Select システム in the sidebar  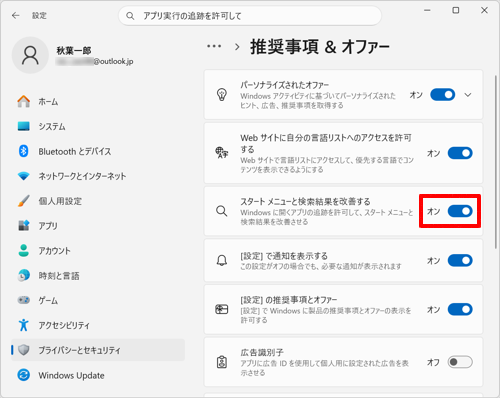click(98, 126)
